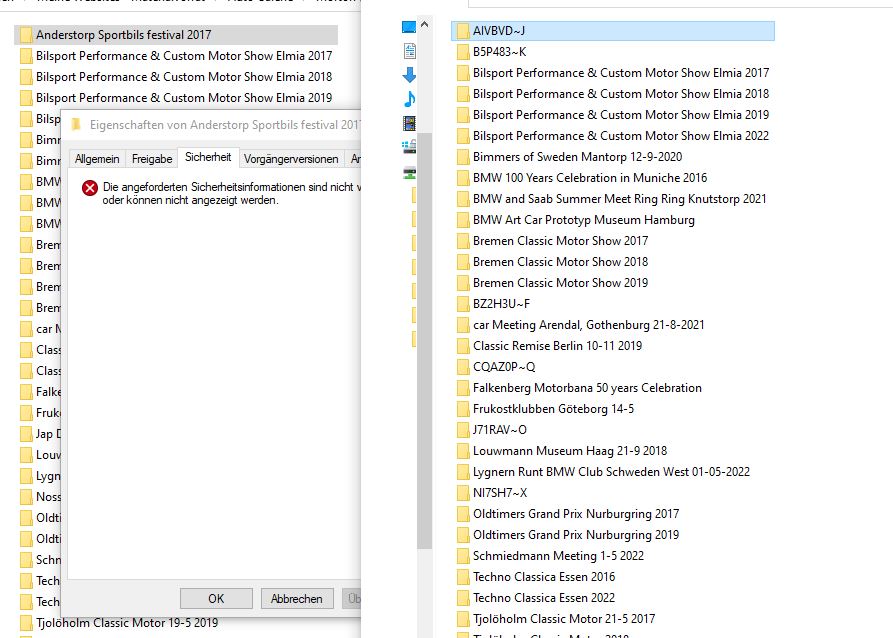This screenshot has height=638, width=893.
Task: Open the network drive icon in navigation pane
Action: (x=409, y=173)
